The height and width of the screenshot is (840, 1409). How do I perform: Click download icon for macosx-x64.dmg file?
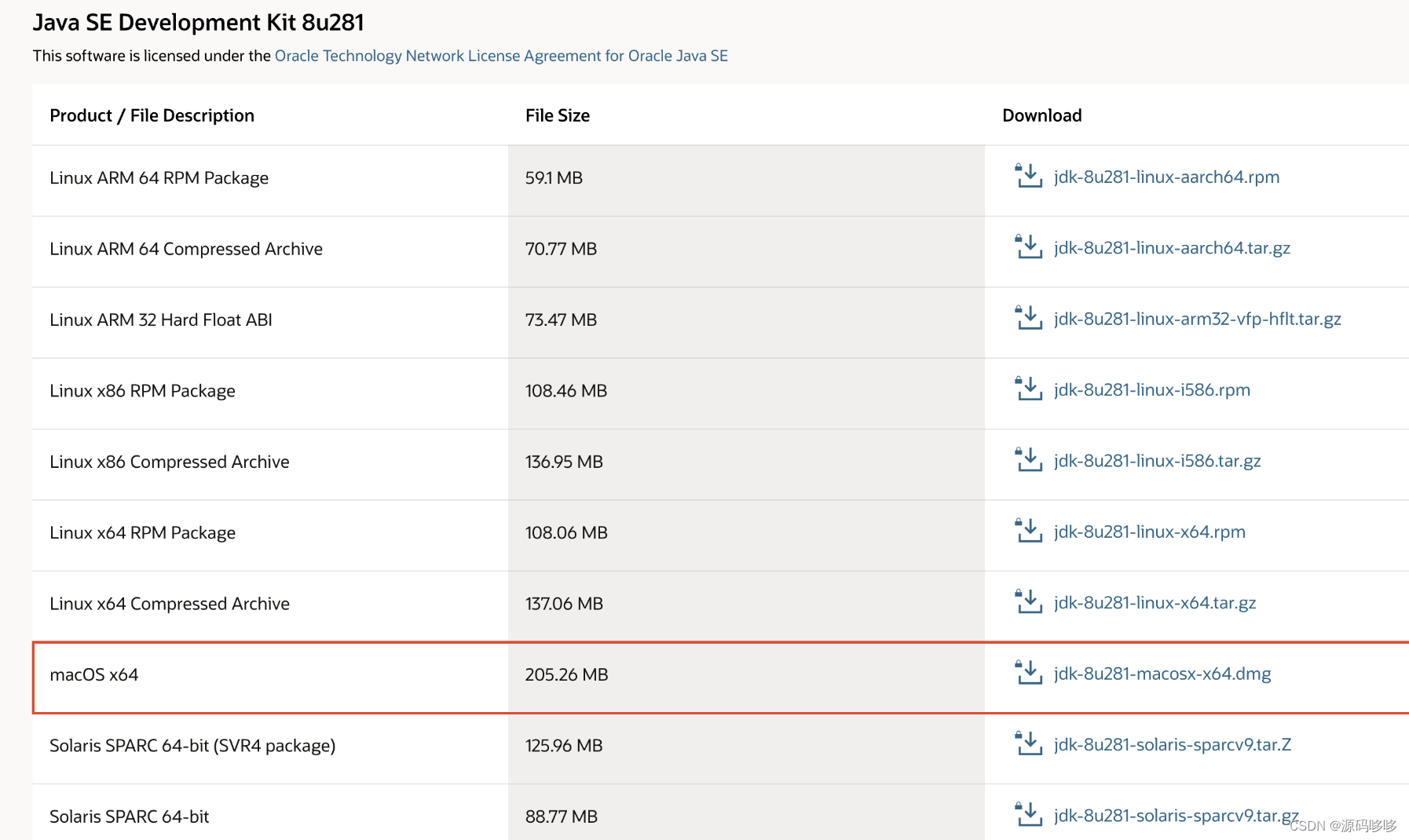[1028, 673]
